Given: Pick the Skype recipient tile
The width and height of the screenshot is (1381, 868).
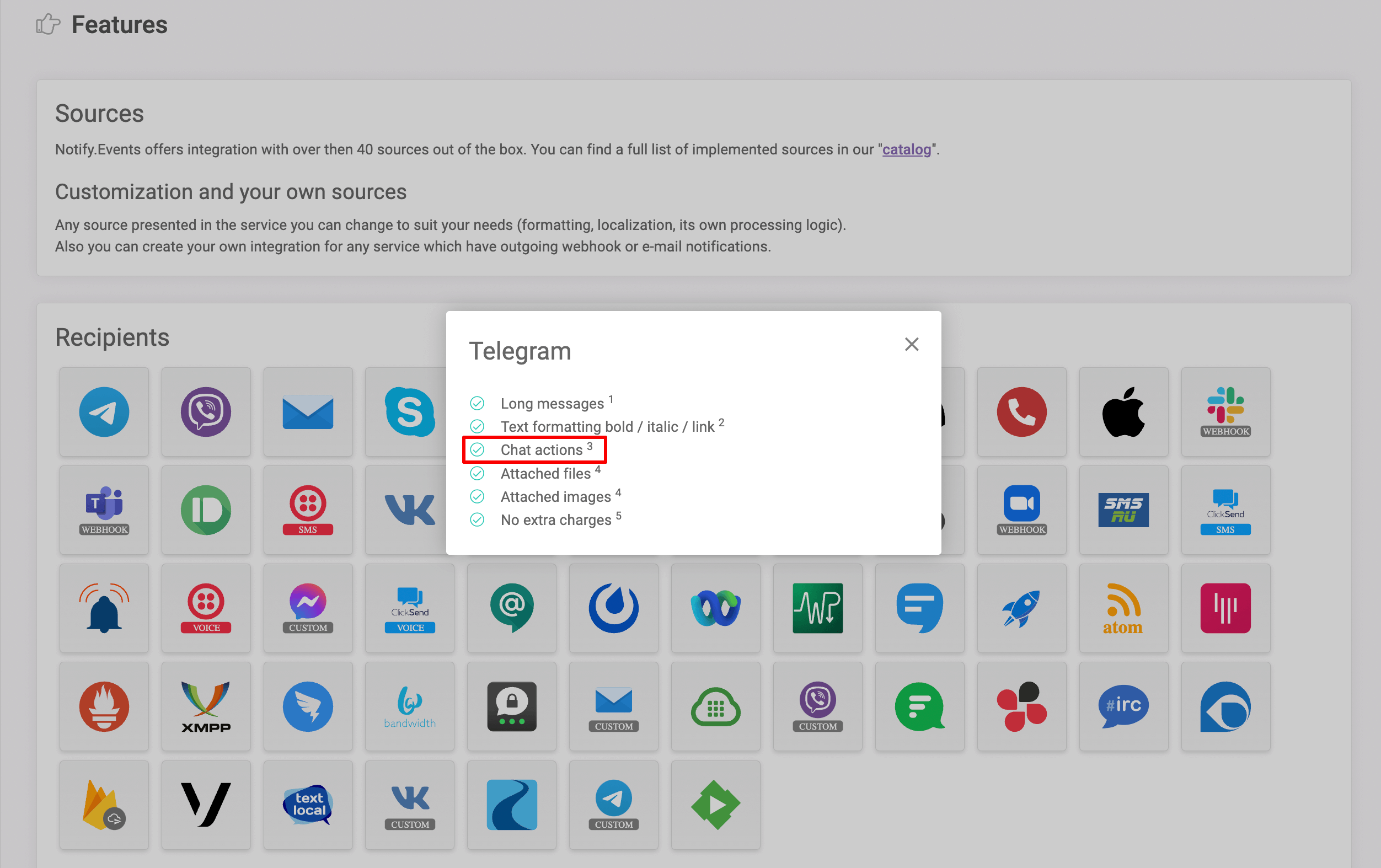Looking at the screenshot, I should tap(409, 411).
